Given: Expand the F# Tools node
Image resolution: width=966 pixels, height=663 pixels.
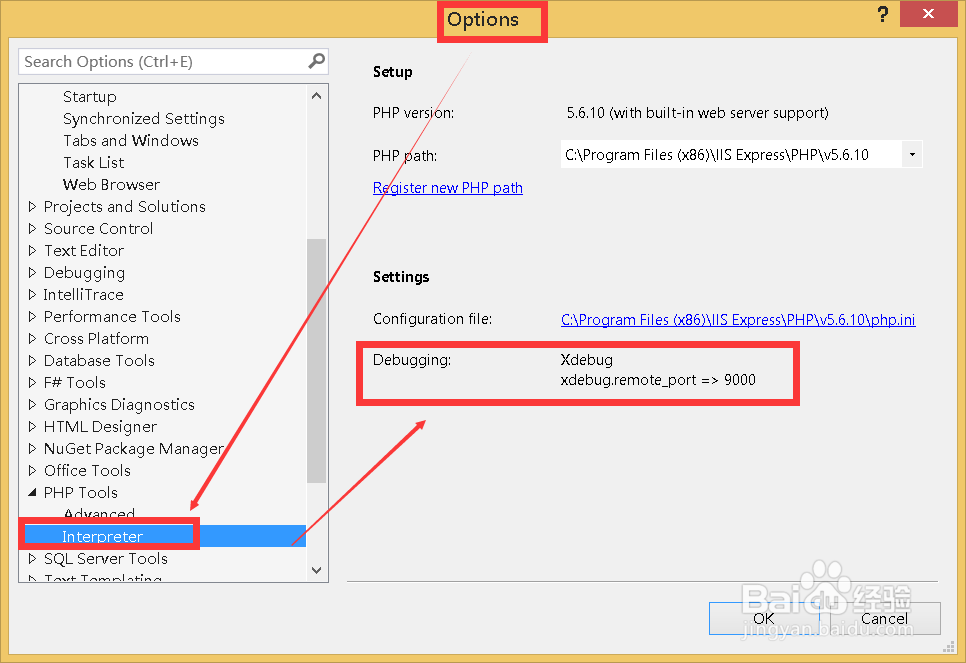Looking at the screenshot, I should tap(33, 383).
